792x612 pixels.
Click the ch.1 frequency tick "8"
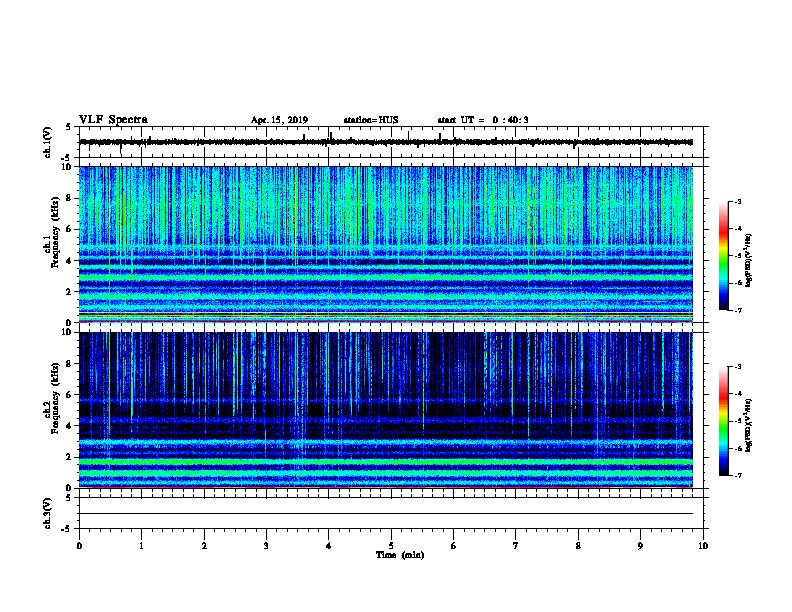pos(70,198)
